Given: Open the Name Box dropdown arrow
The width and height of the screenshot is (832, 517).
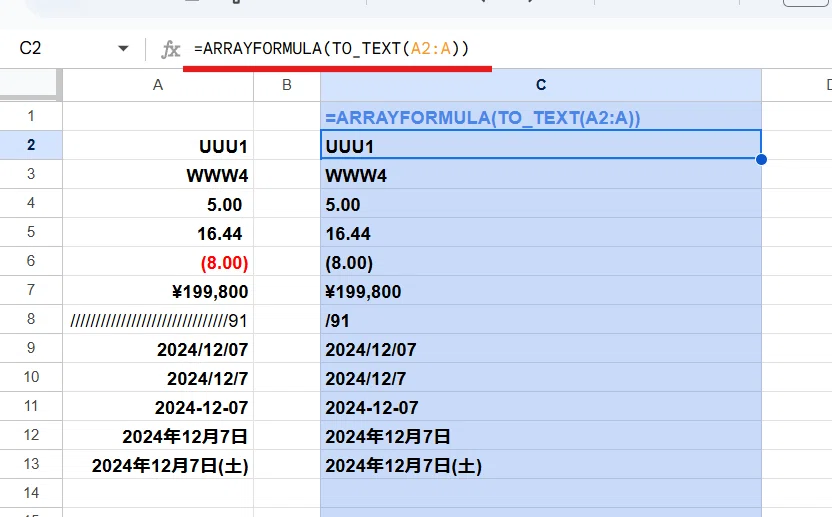Looking at the screenshot, I should click(123, 48).
